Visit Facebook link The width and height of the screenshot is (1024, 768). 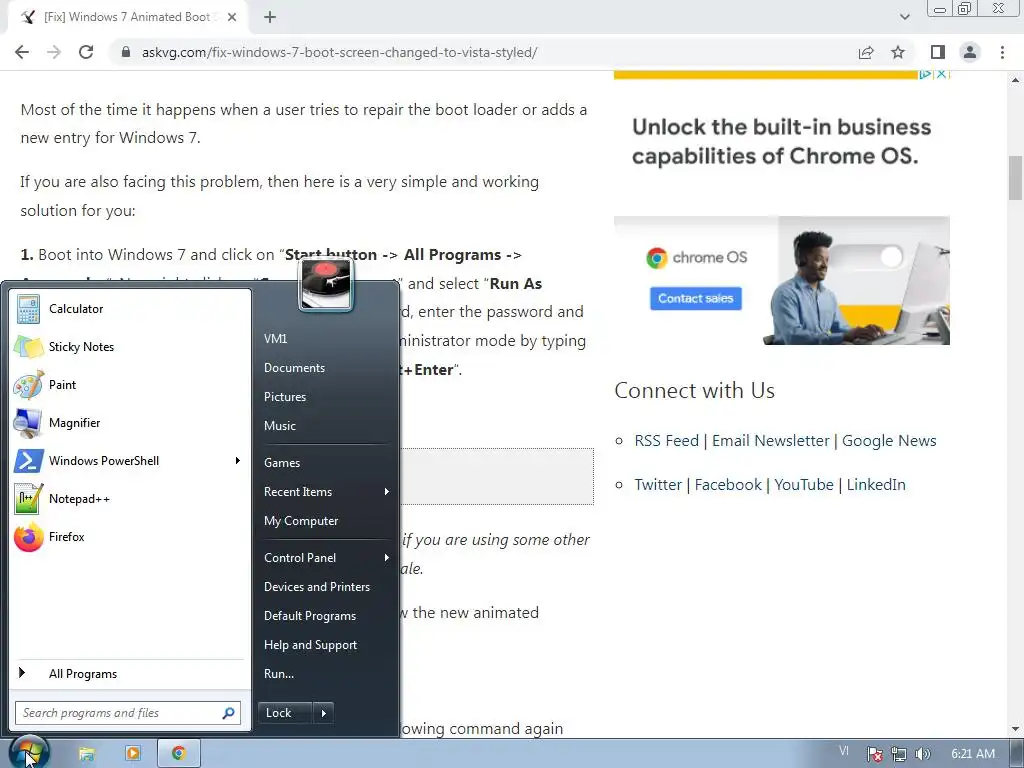click(x=728, y=485)
